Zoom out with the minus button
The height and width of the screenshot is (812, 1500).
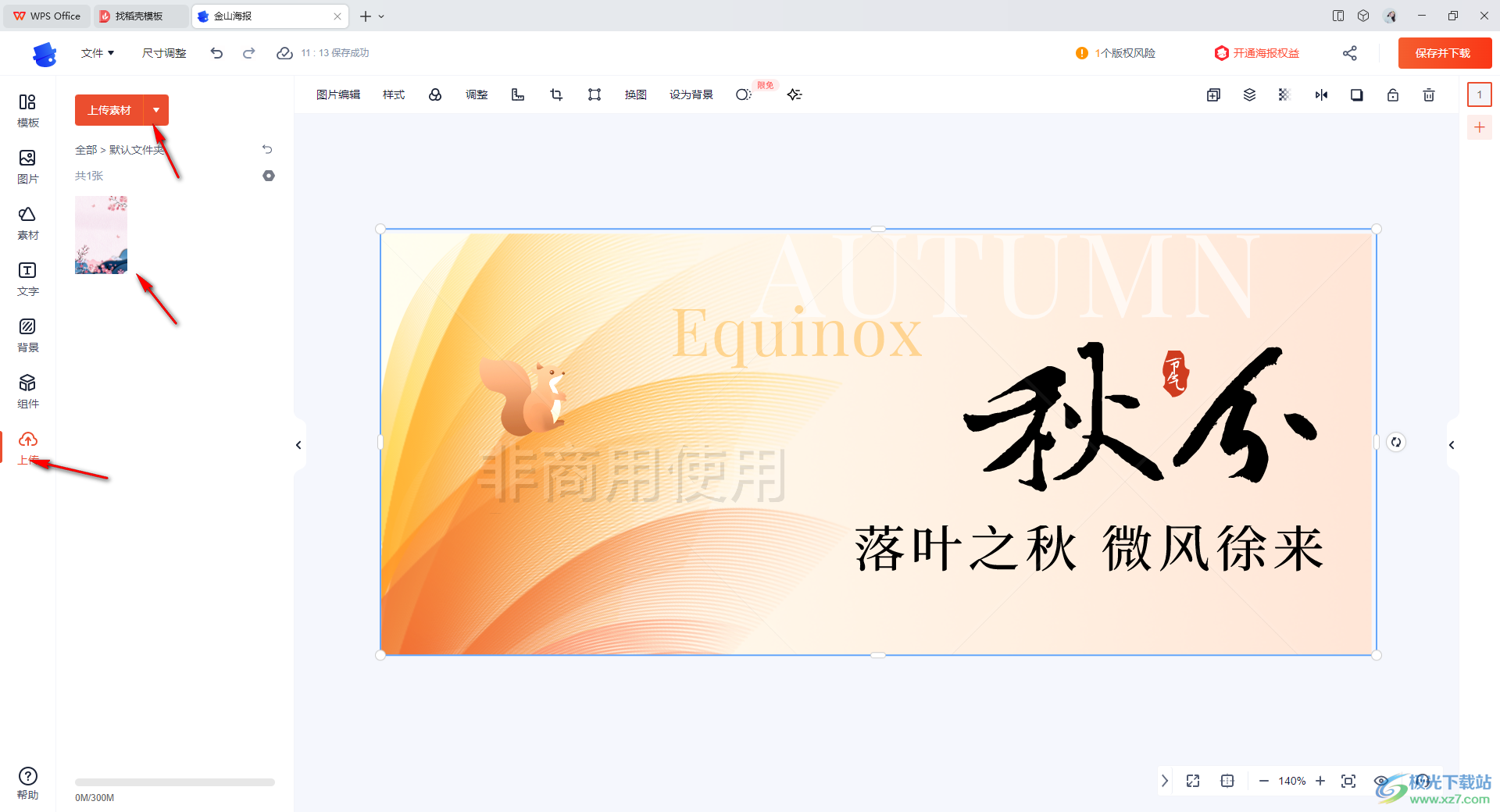pos(1263,781)
